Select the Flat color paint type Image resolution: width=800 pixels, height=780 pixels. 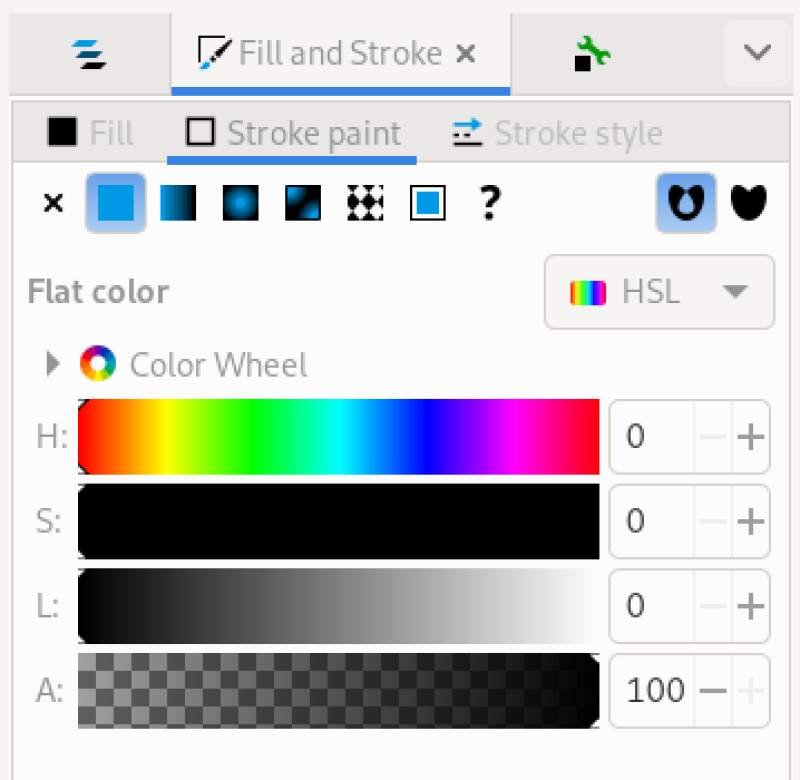pyautogui.click(x=115, y=203)
